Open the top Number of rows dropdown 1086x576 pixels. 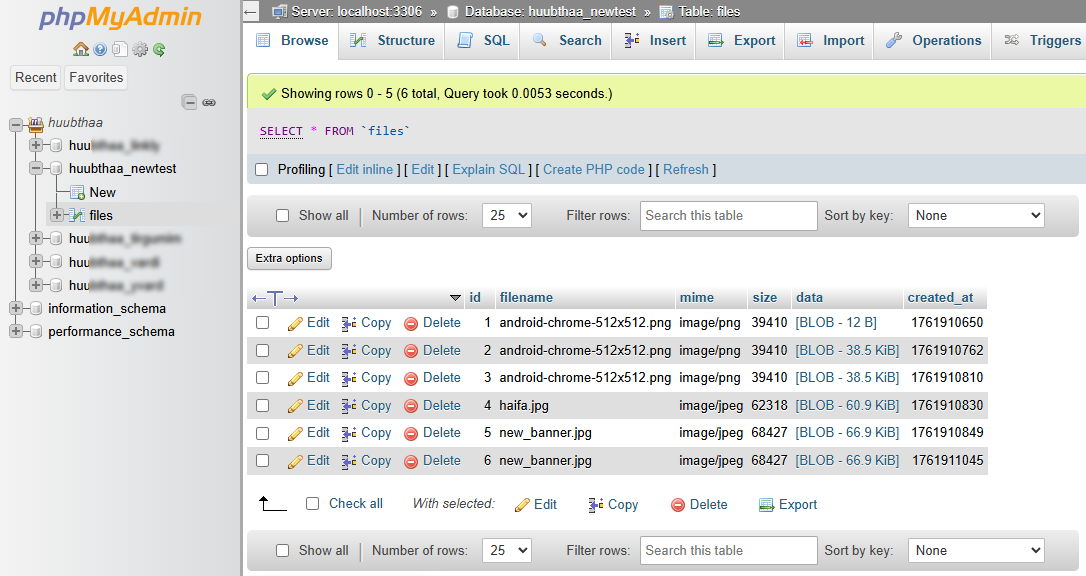coord(507,215)
